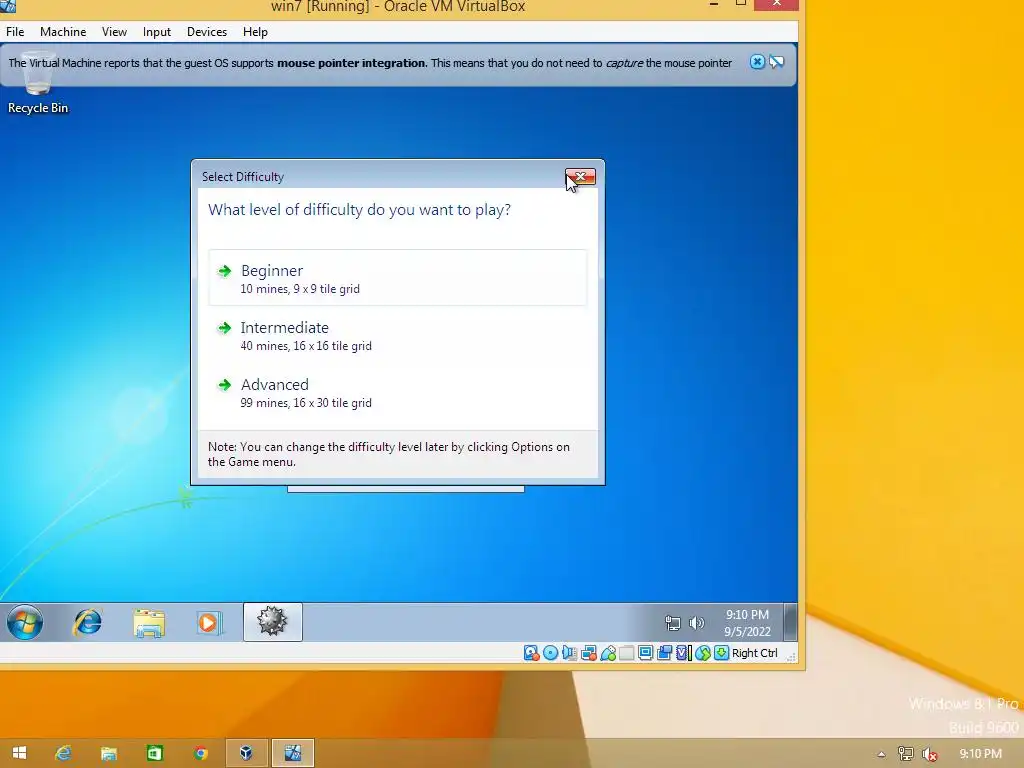
Task: Click the VirtualBox network adapter icon
Action: coord(588,653)
